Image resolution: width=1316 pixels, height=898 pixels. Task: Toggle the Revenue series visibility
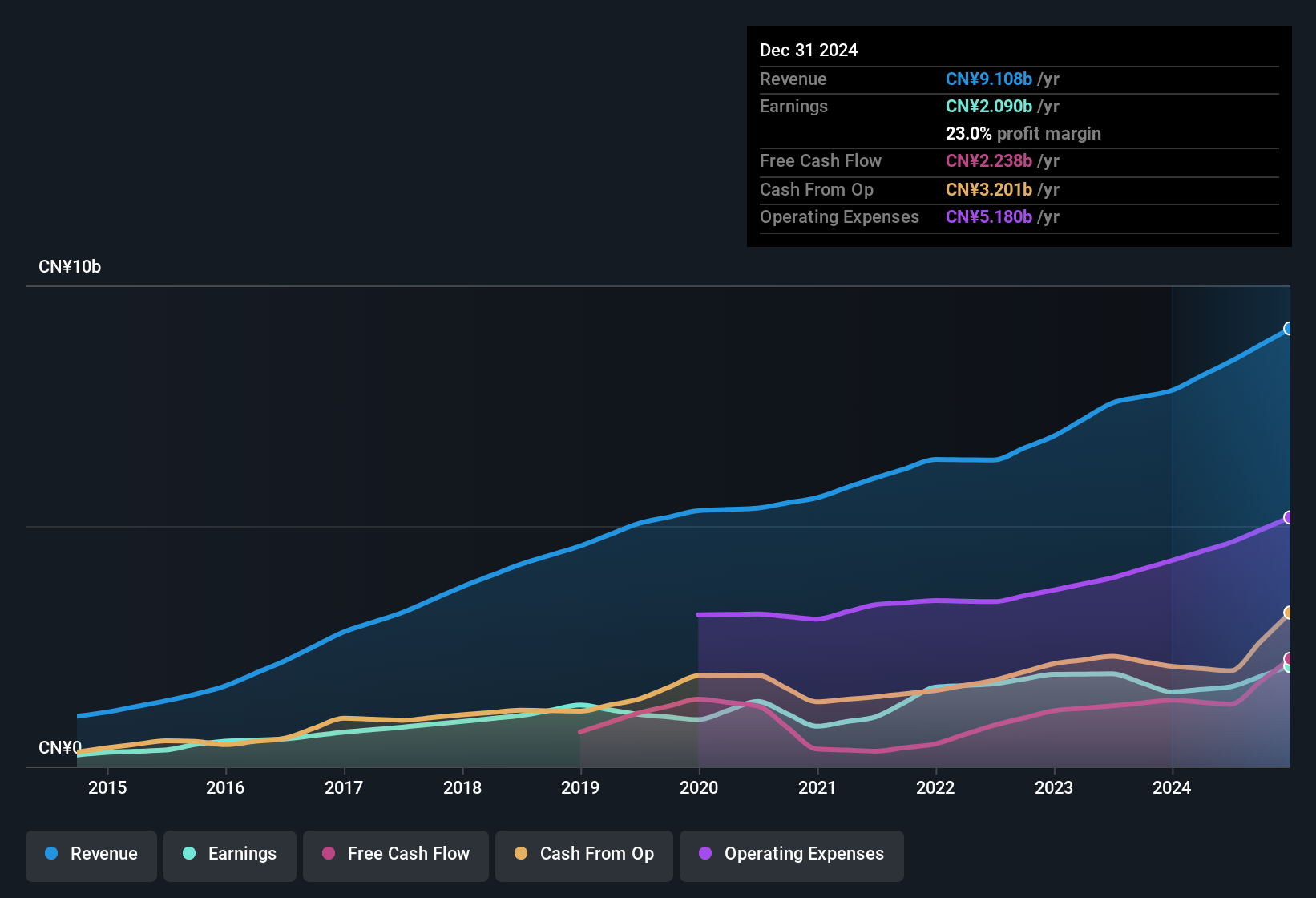pos(91,854)
